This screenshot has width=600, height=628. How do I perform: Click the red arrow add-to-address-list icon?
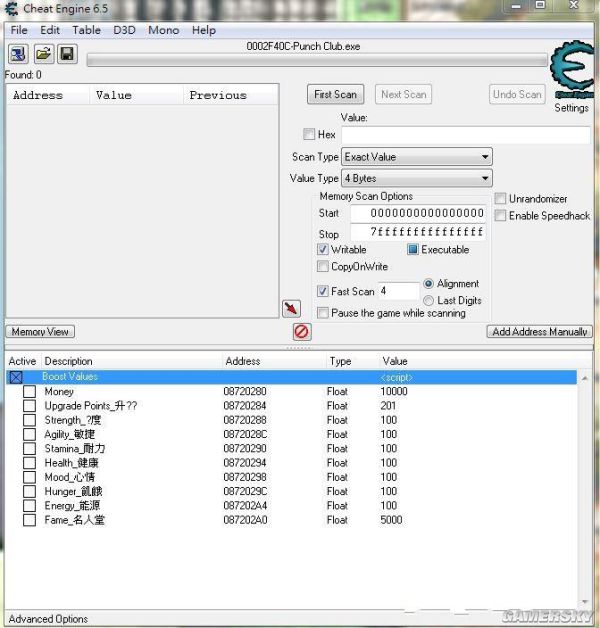tap(291, 309)
